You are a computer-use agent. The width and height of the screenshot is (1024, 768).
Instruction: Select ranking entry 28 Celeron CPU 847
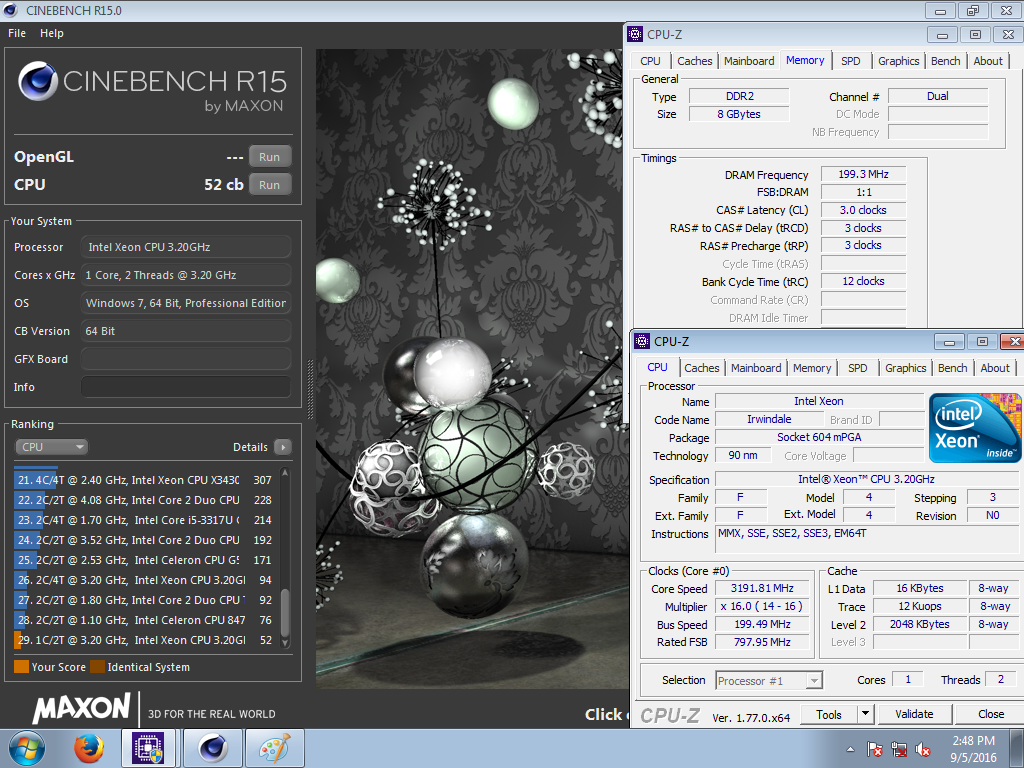point(144,620)
